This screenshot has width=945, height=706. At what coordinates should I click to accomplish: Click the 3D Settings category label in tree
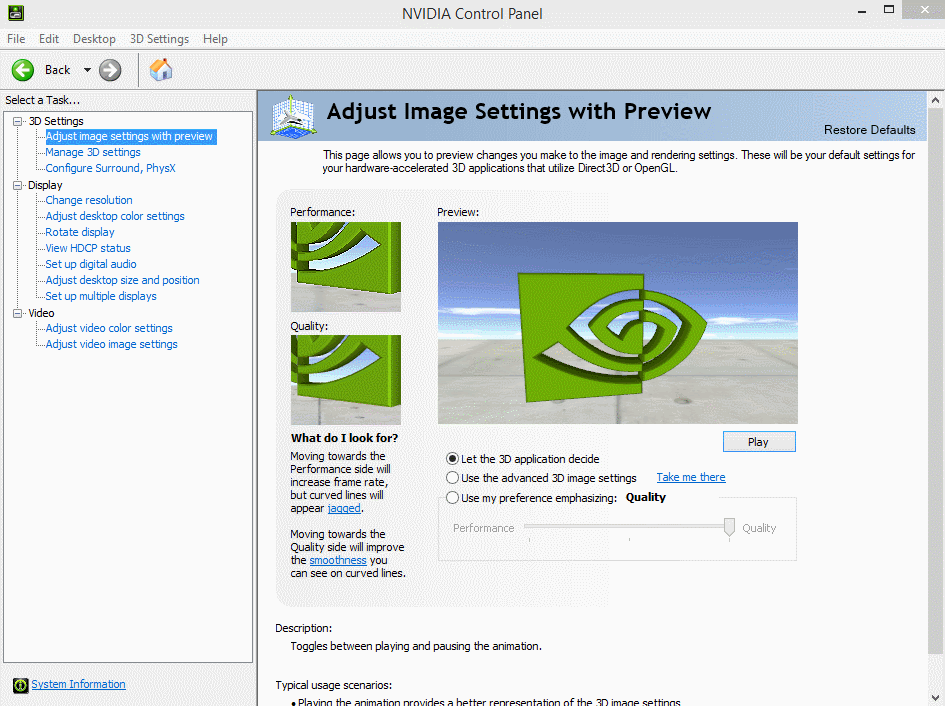[x=56, y=121]
